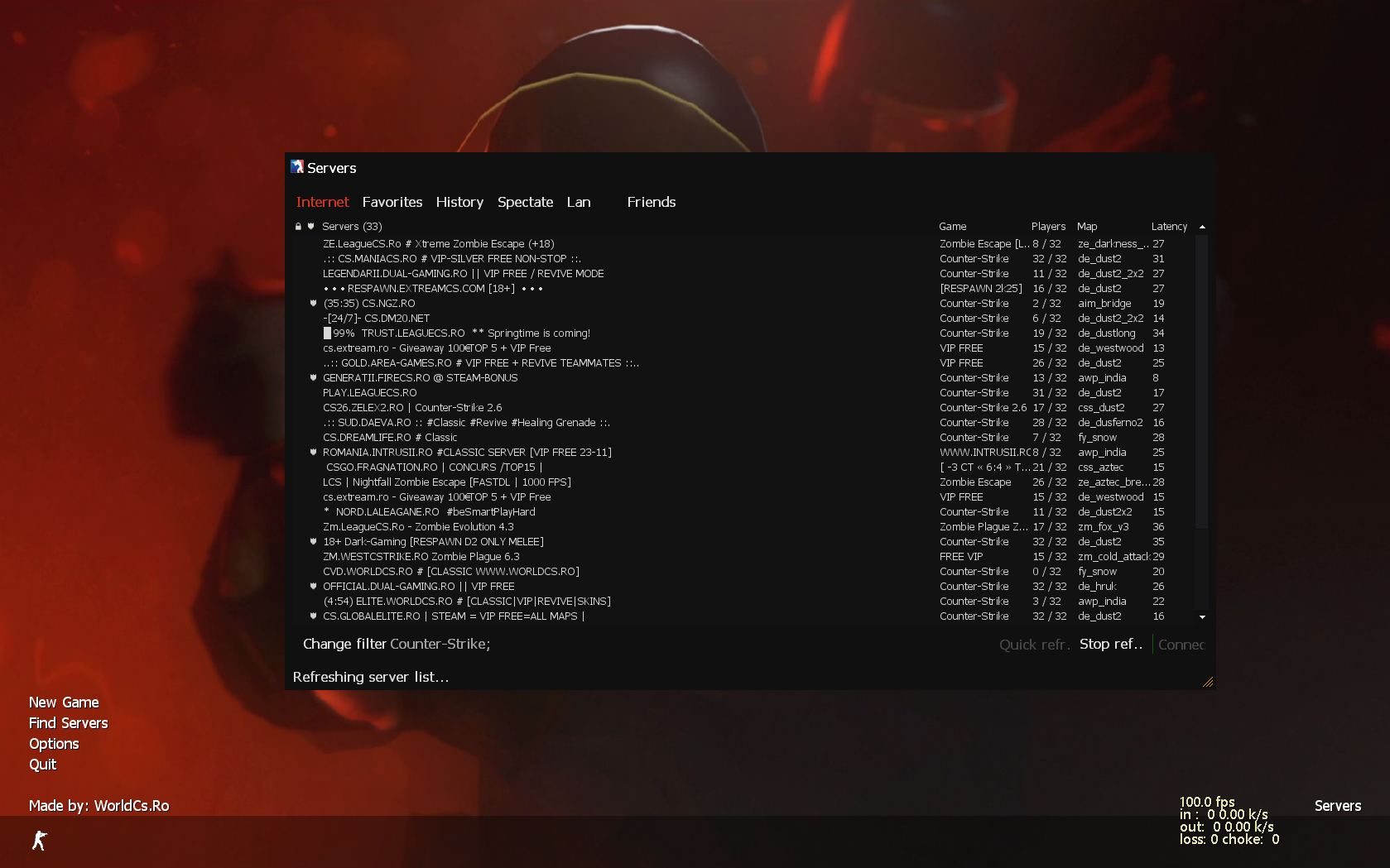The width and height of the screenshot is (1390, 868).
Task: Switch to the Favorites tab
Action: (392, 202)
